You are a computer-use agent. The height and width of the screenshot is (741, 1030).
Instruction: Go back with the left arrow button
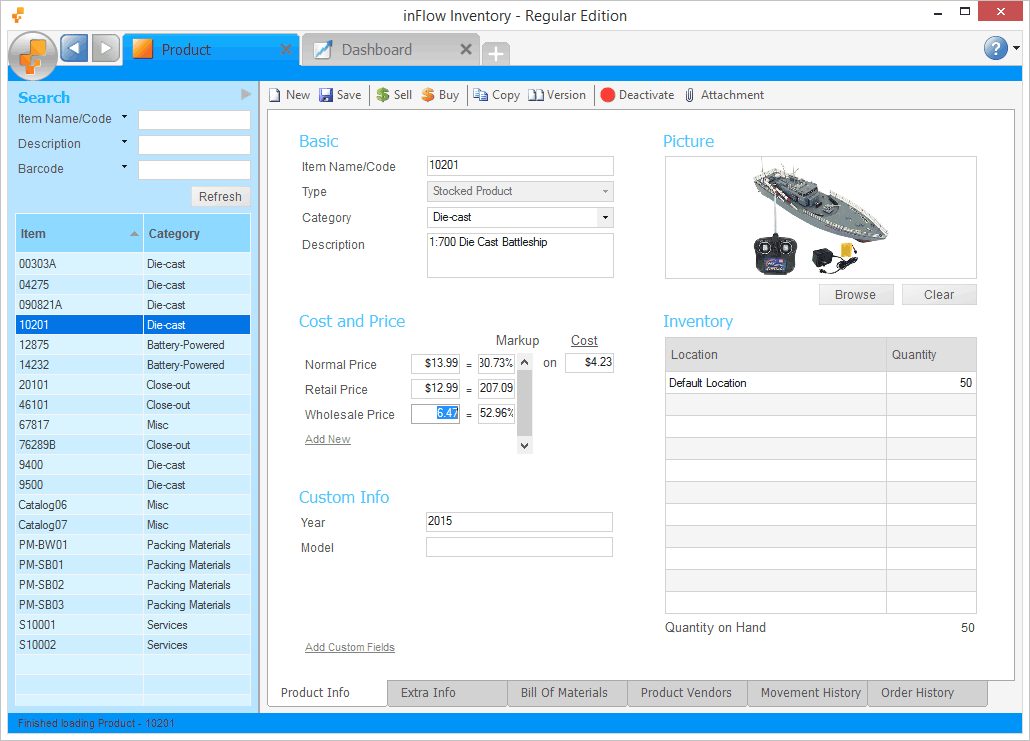pos(74,48)
